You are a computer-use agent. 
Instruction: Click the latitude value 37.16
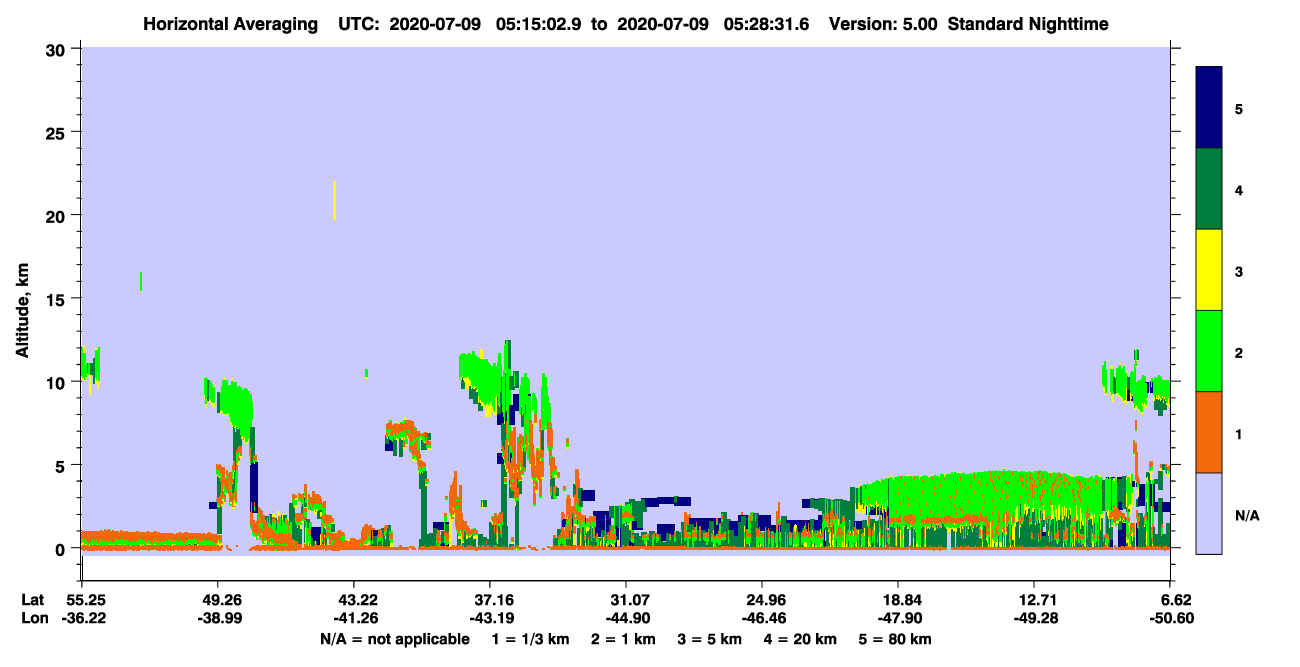point(489,600)
